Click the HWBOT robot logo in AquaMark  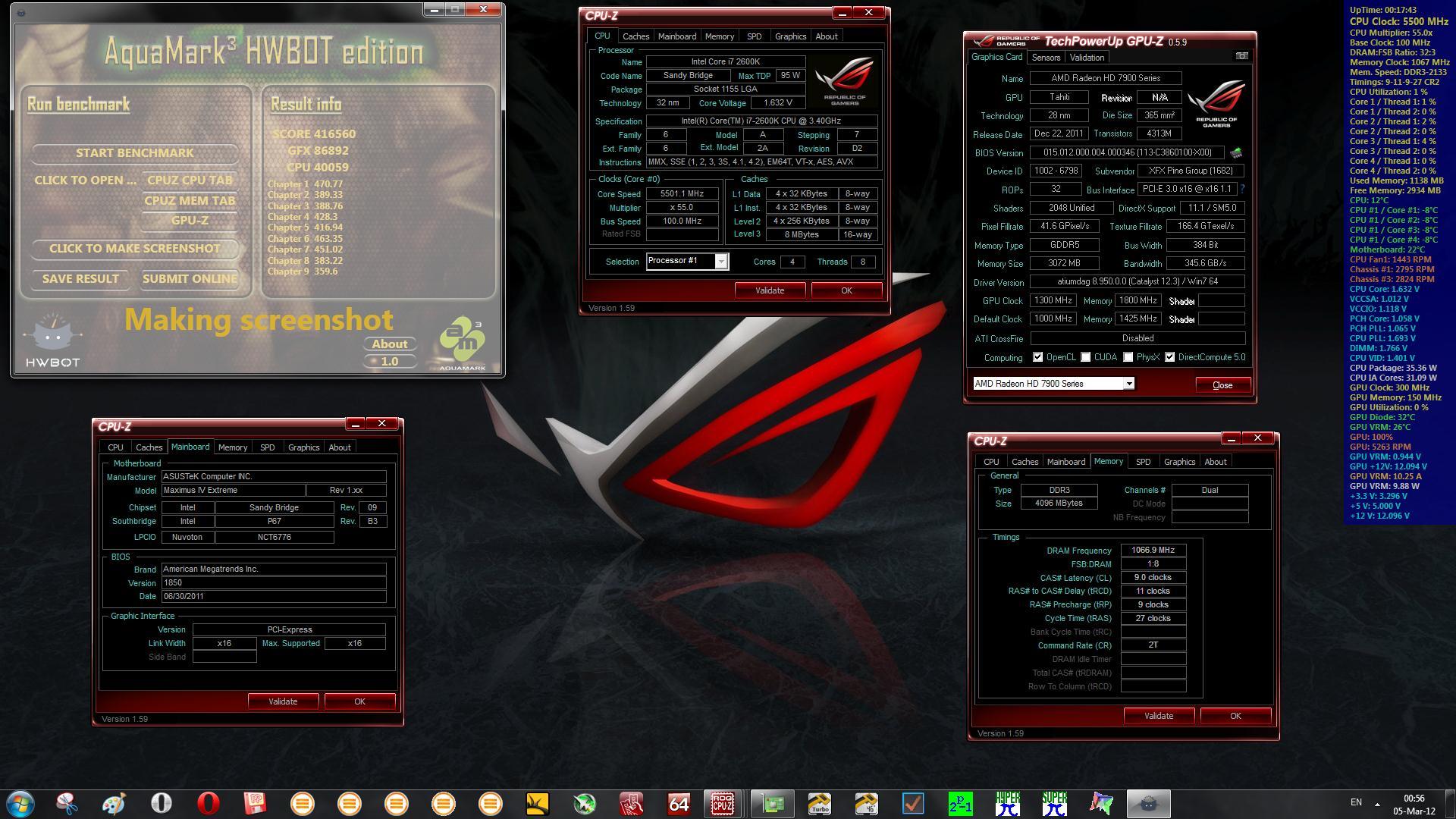[52, 340]
